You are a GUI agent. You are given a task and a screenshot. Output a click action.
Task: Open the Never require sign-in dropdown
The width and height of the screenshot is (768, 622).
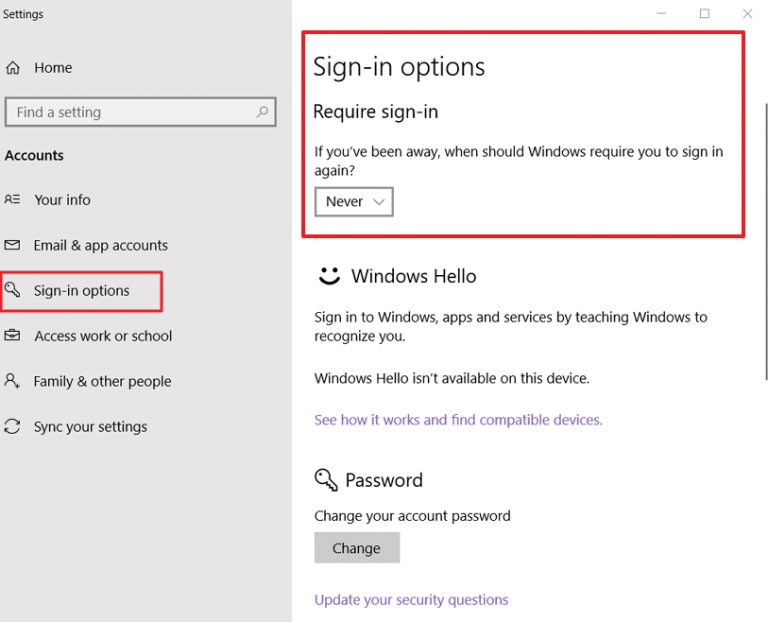[354, 202]
